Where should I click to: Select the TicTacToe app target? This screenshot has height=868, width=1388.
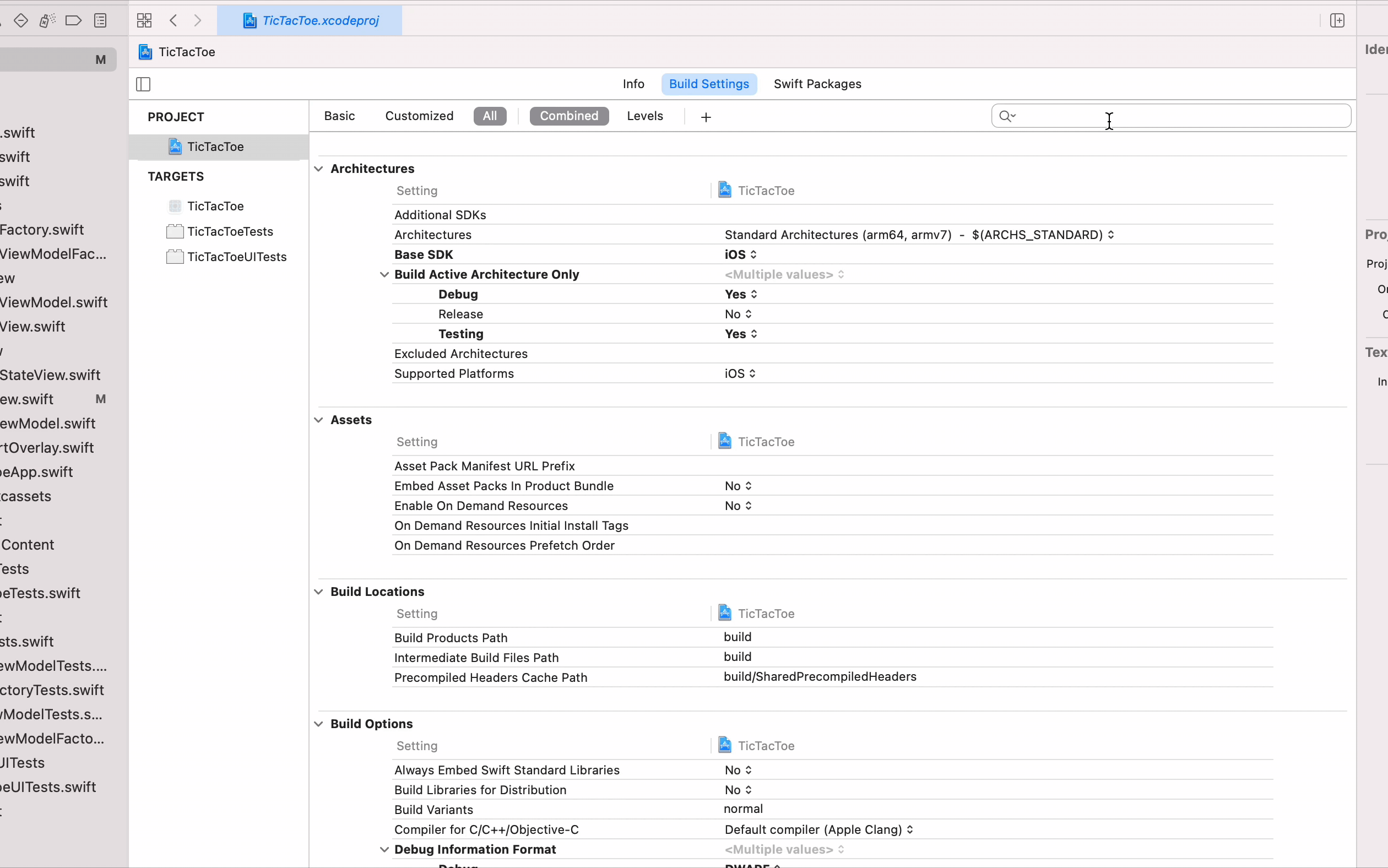(215, 206)
